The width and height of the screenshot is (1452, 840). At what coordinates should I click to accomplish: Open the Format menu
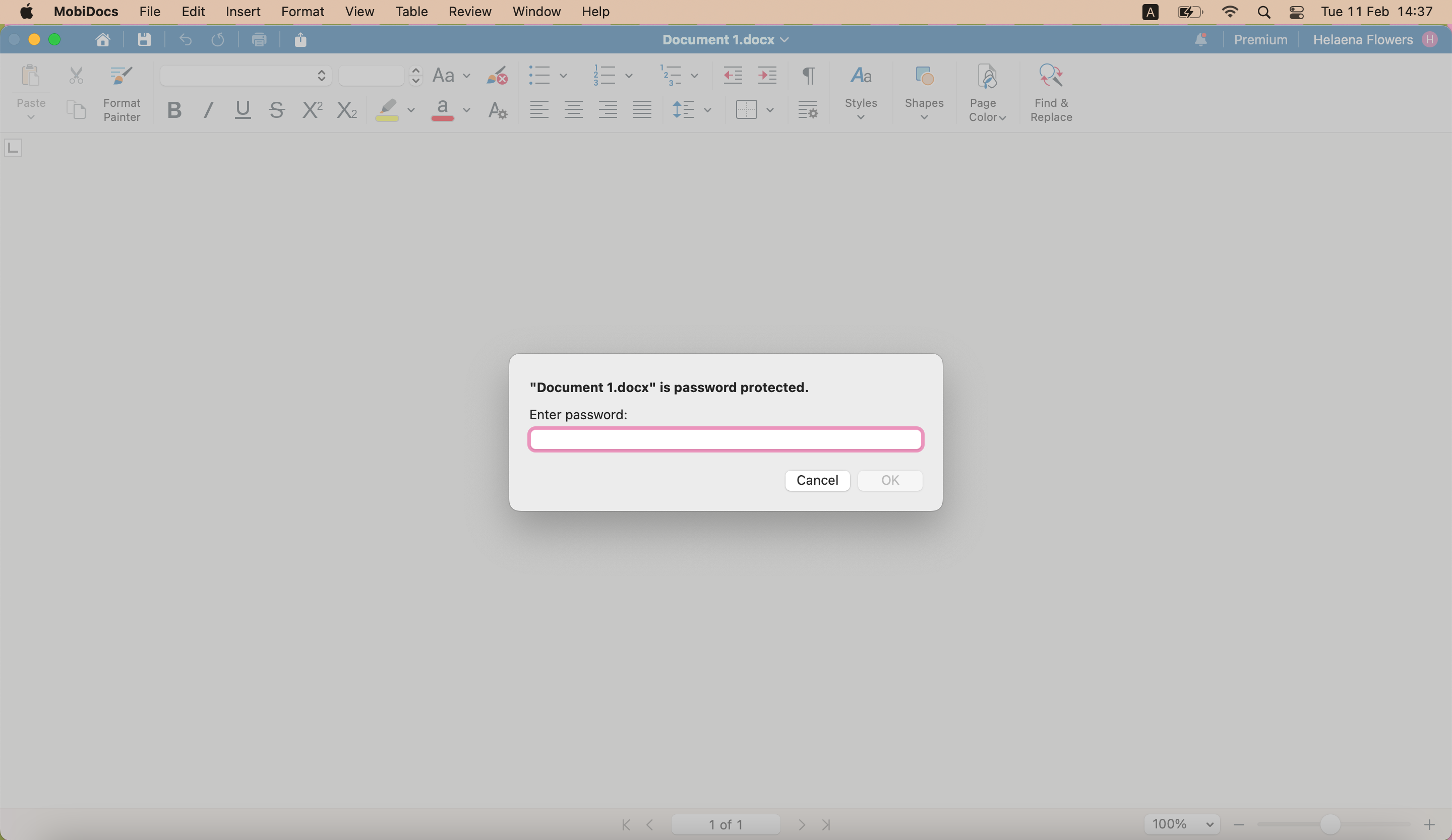pyautogui.click(x=302, y=12)
